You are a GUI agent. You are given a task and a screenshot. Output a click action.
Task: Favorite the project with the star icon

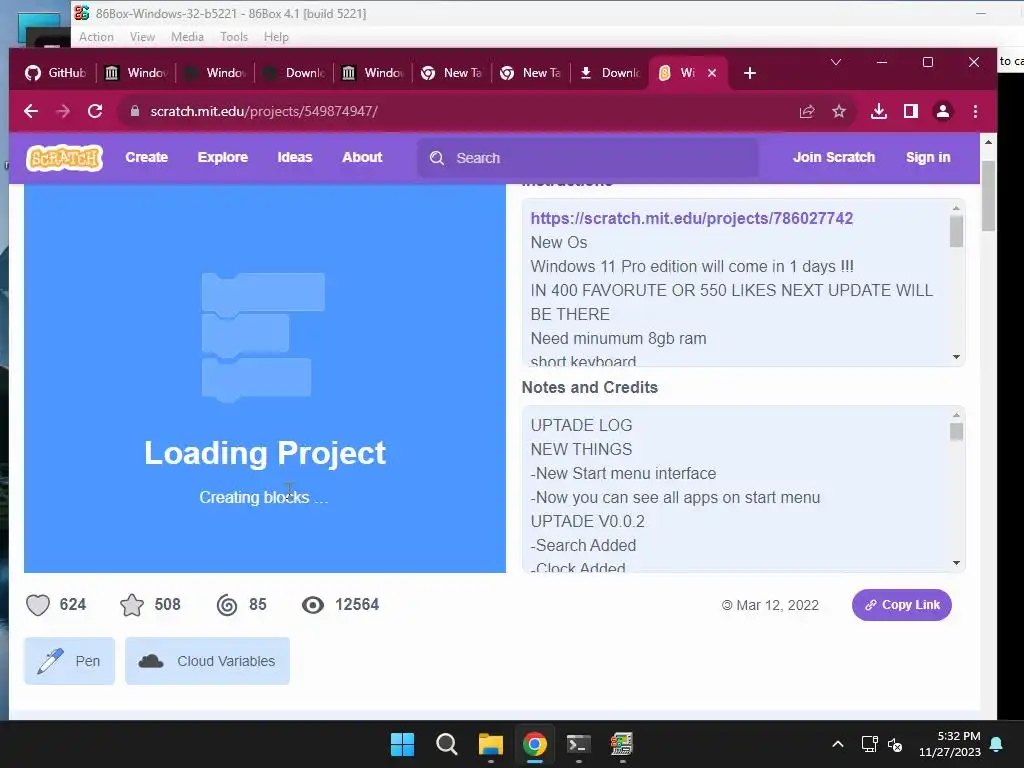(132, 605)
